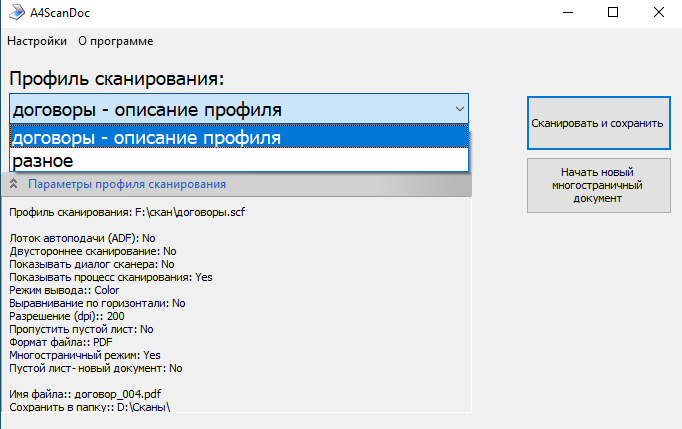Click the dropdown arrow of profile selector

(x=459, y=109)
